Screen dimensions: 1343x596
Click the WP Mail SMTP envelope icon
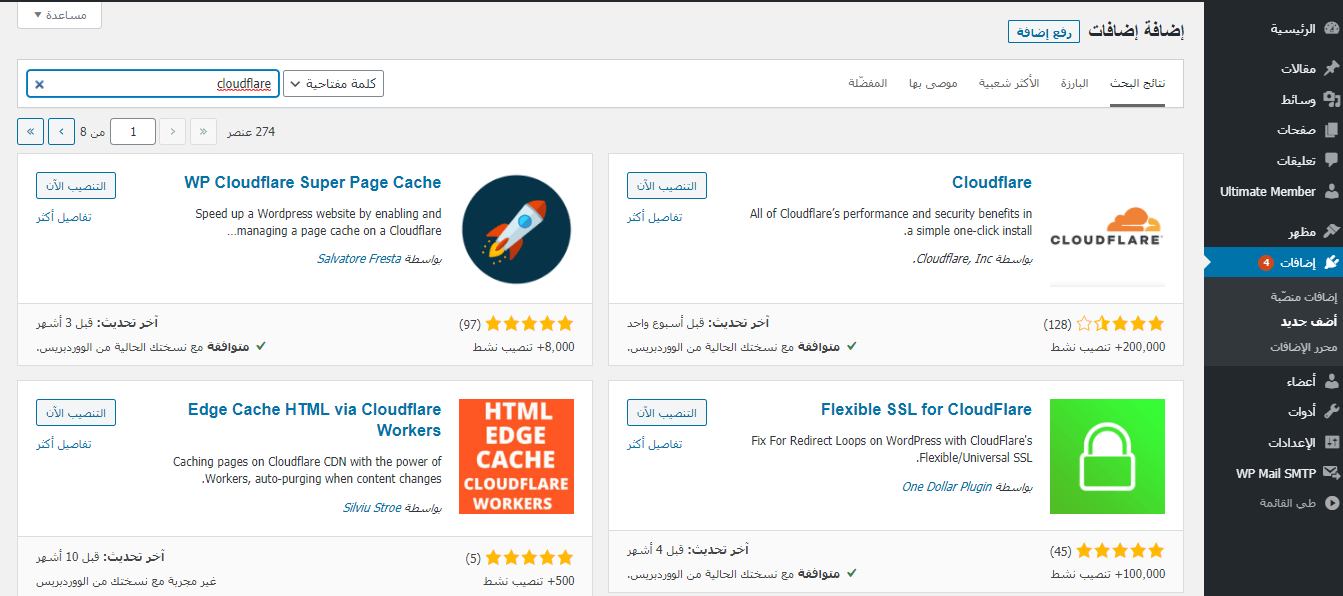click(1330, 473)
